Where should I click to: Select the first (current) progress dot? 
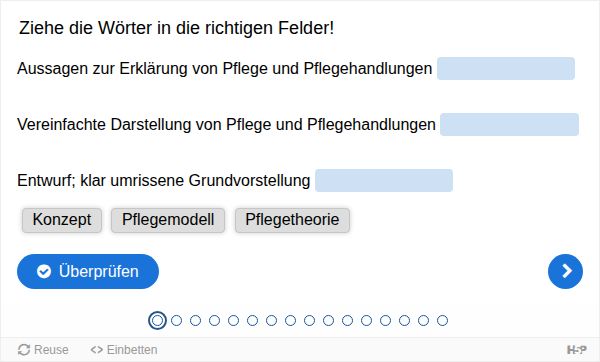(x=157, y=320)
